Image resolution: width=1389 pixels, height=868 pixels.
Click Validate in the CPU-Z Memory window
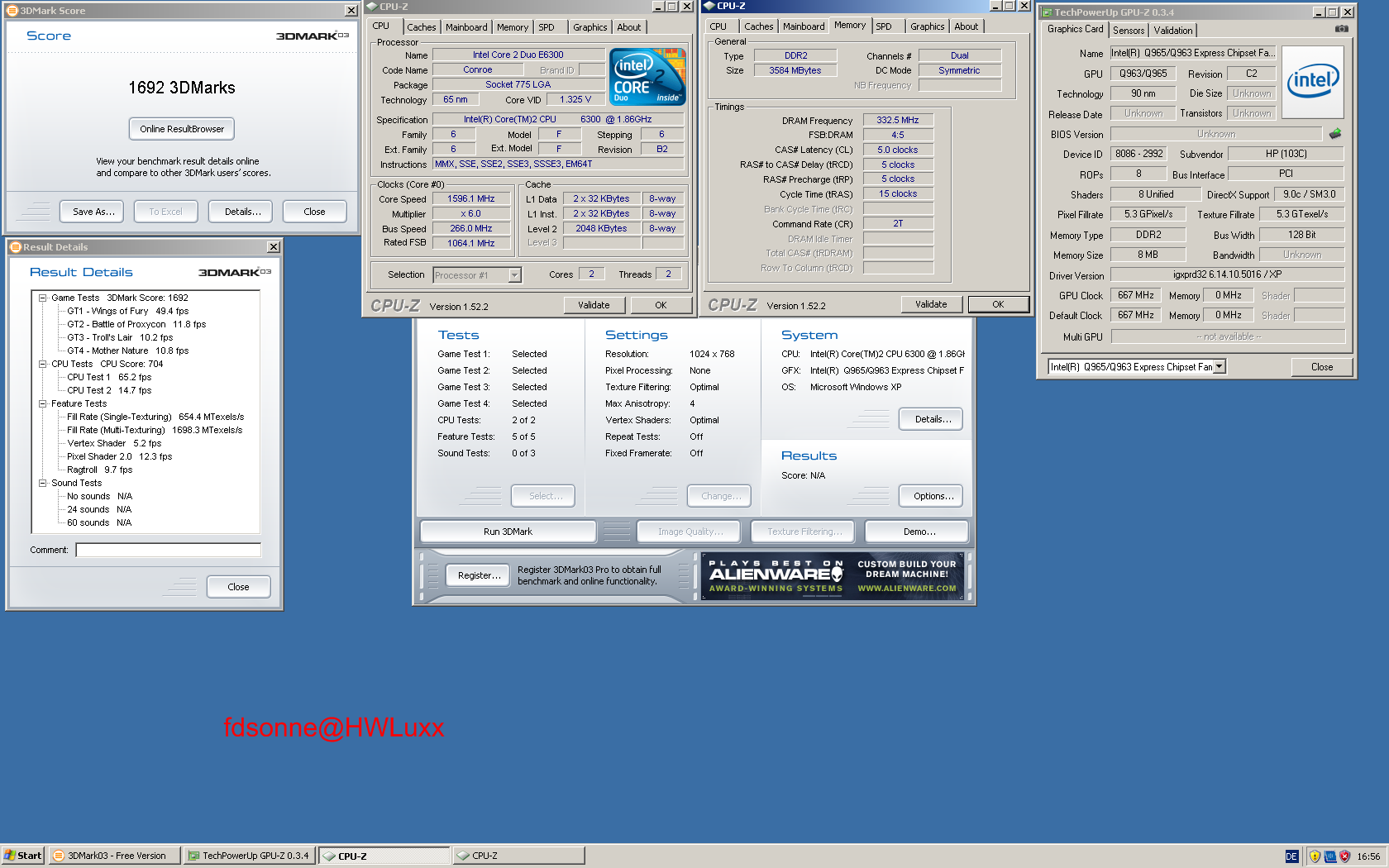[931, 304]
